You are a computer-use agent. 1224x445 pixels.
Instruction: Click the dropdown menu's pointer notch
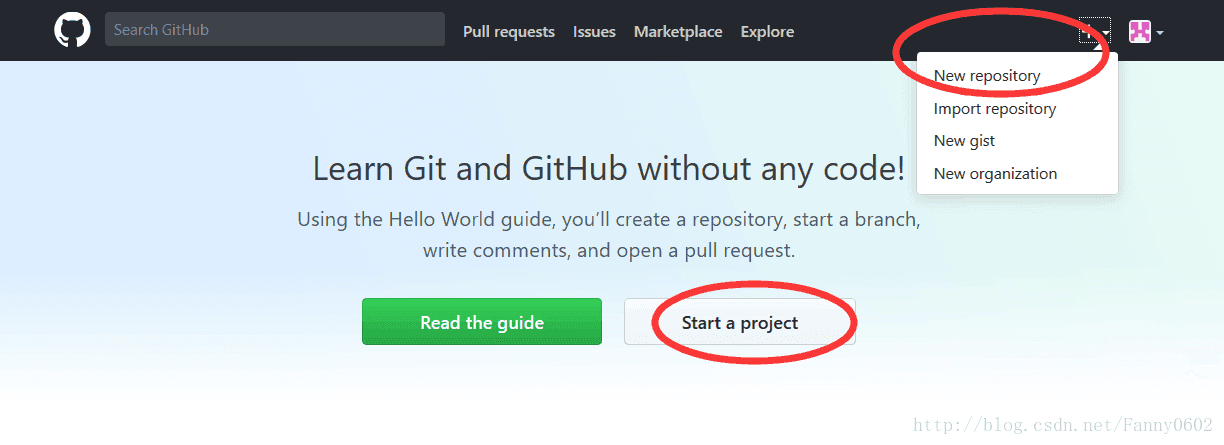[x=1096, y=49]
